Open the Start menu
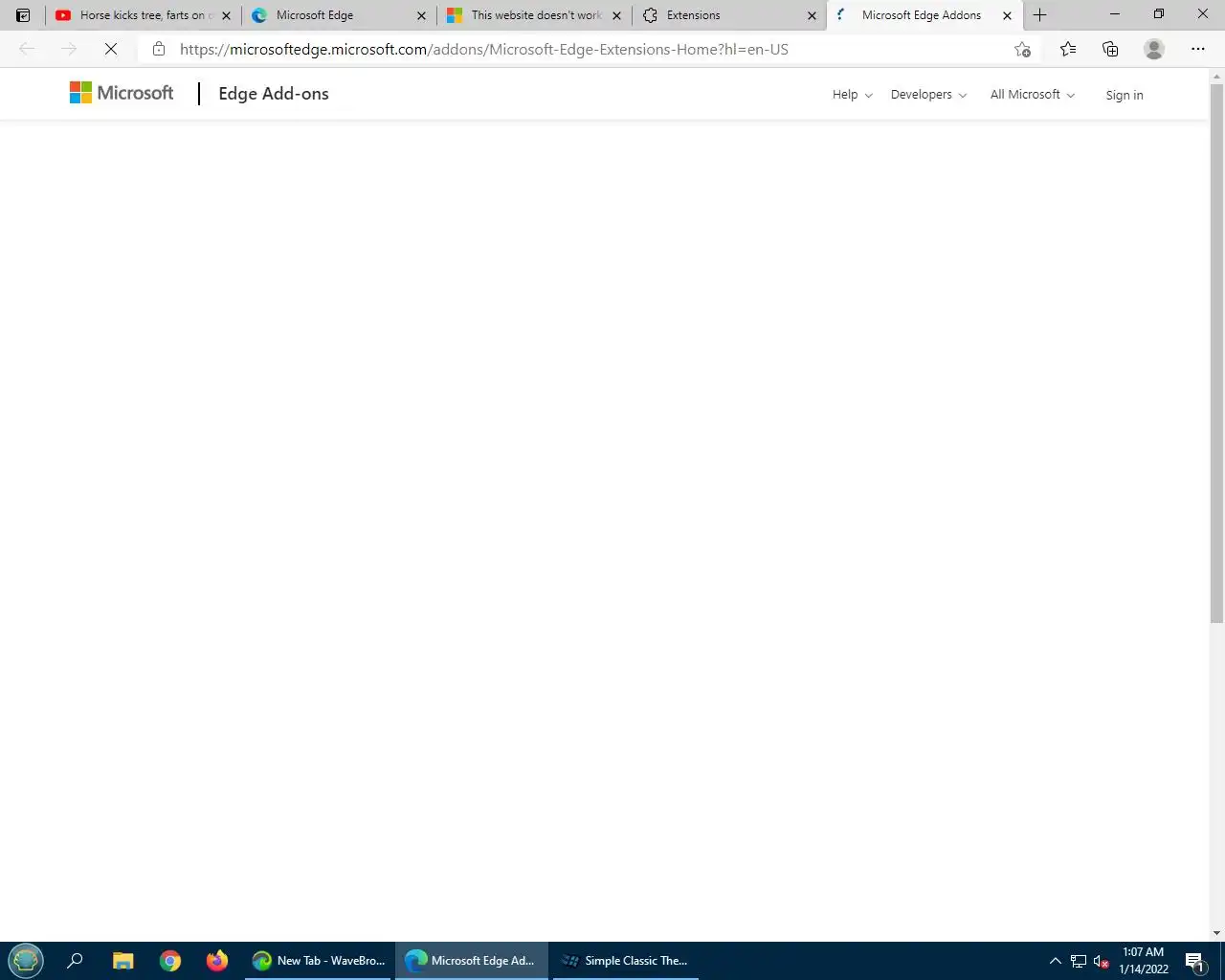The height and width of the screenshot is (980, 1225). (26, 960)
